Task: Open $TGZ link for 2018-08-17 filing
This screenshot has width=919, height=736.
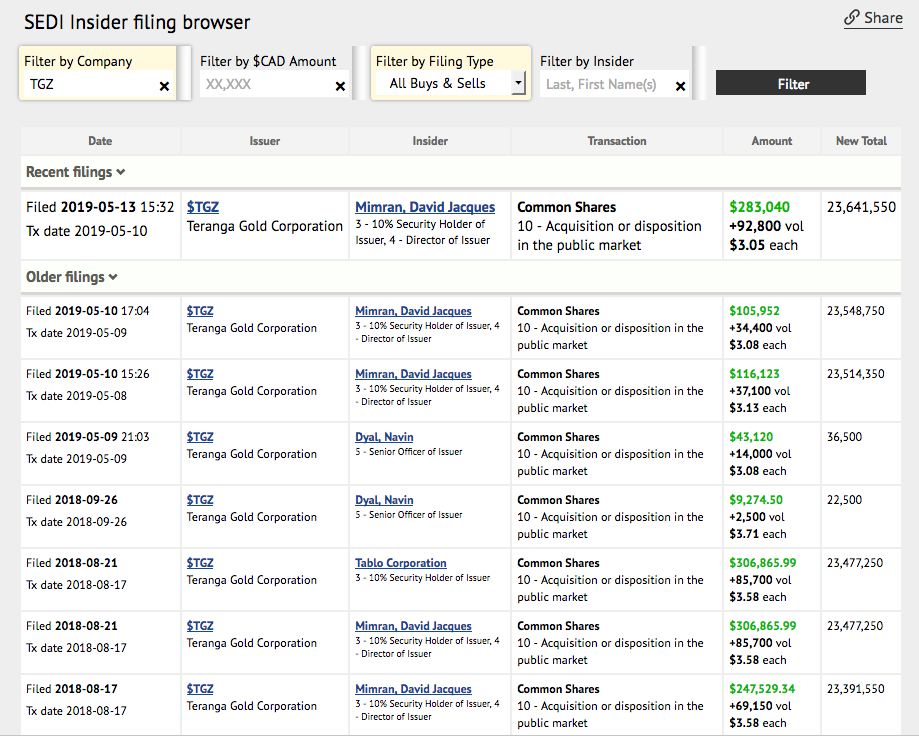Action: (200, 689)
